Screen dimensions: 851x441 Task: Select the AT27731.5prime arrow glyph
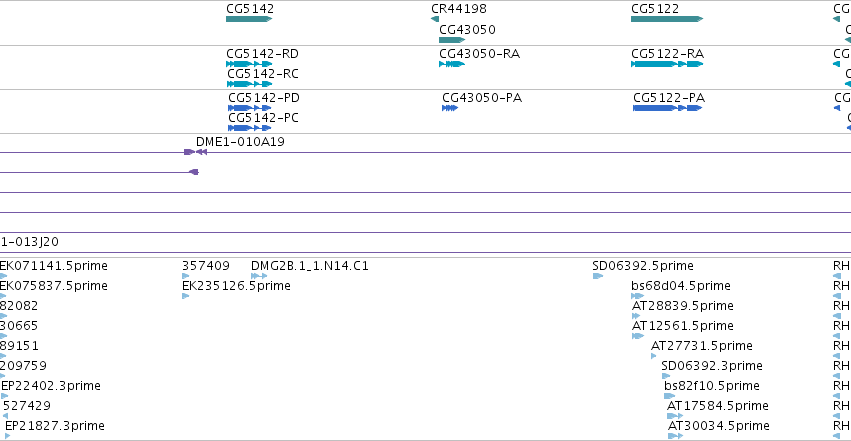coord(653,356)
